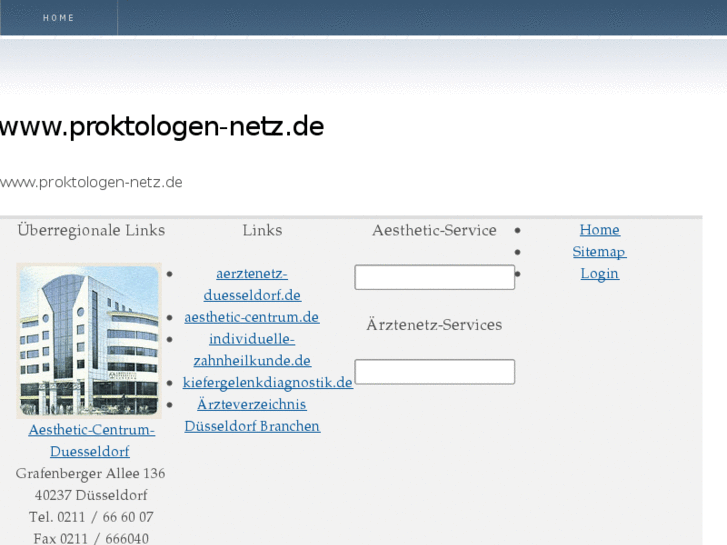The height and width of the screenshot is (545, 727).
Task: Focus the input field under Aesthetic-Service
Action: [x=434, y=277]
